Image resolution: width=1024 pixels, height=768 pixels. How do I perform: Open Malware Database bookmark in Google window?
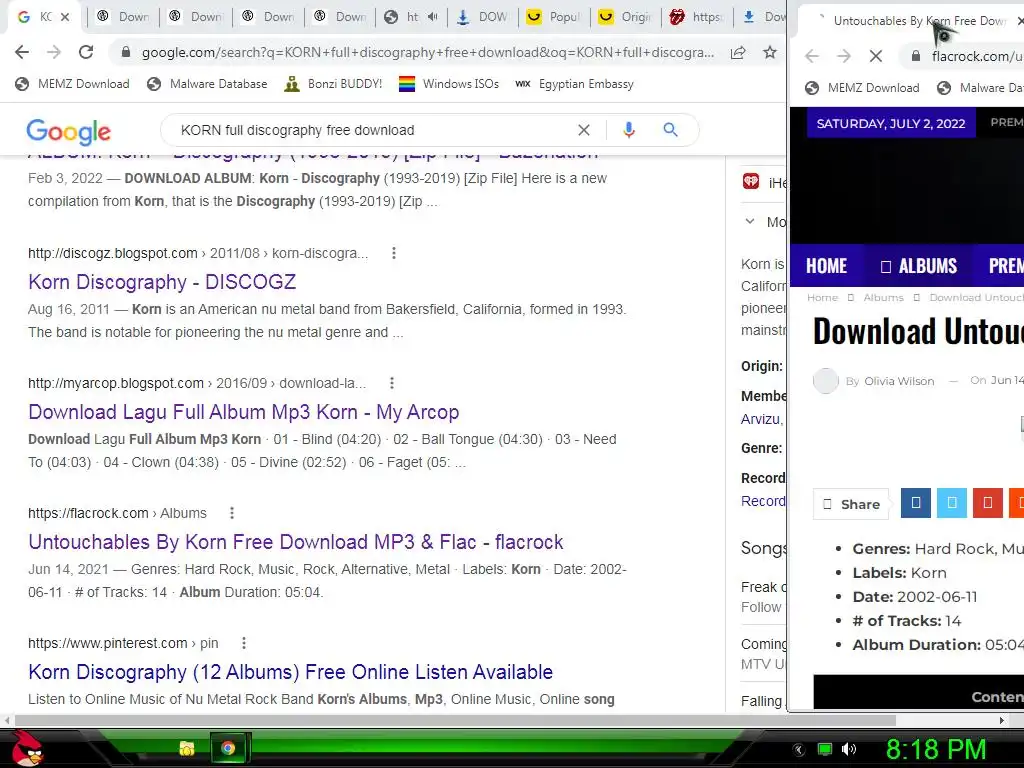pyautogui.click(x=208, y=84)
